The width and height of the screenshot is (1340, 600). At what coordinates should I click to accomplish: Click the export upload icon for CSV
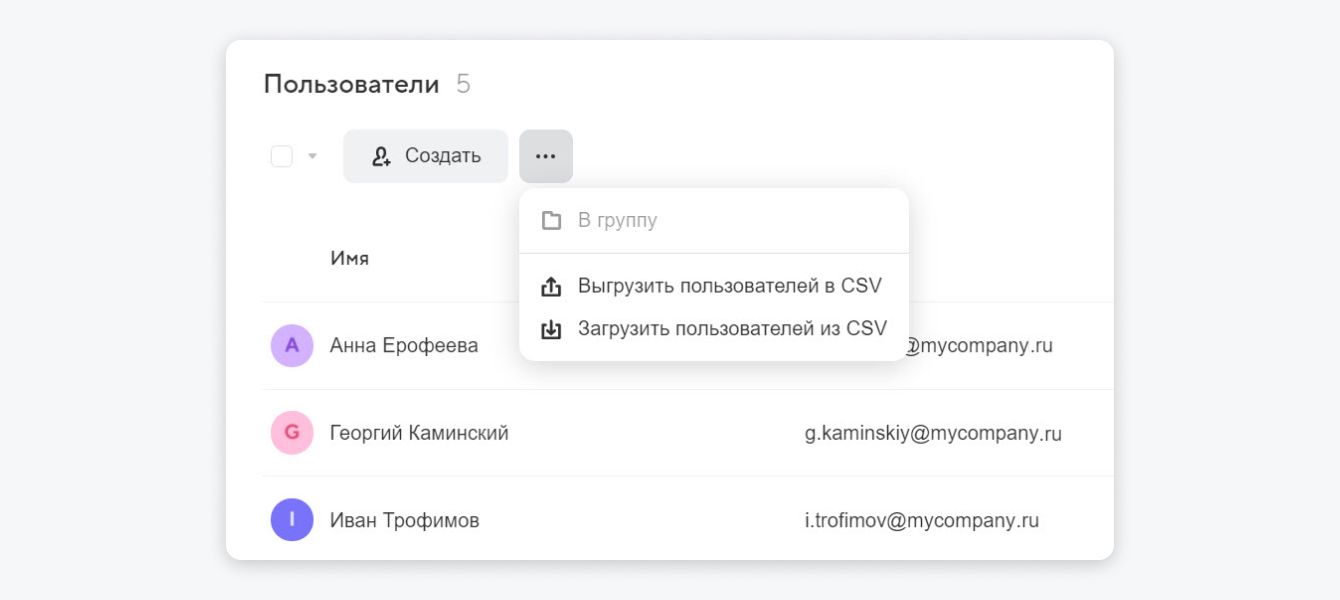[x=551, y=286]
